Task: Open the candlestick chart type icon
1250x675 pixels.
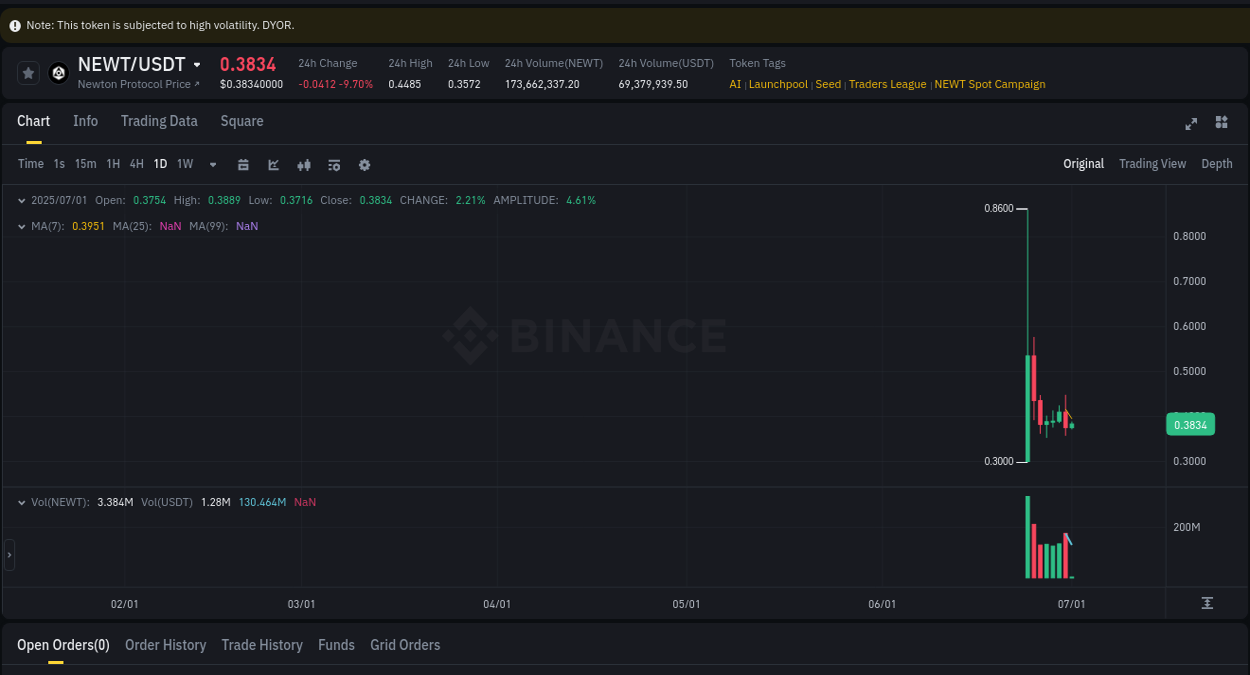Action: click(x=304, y=164)
